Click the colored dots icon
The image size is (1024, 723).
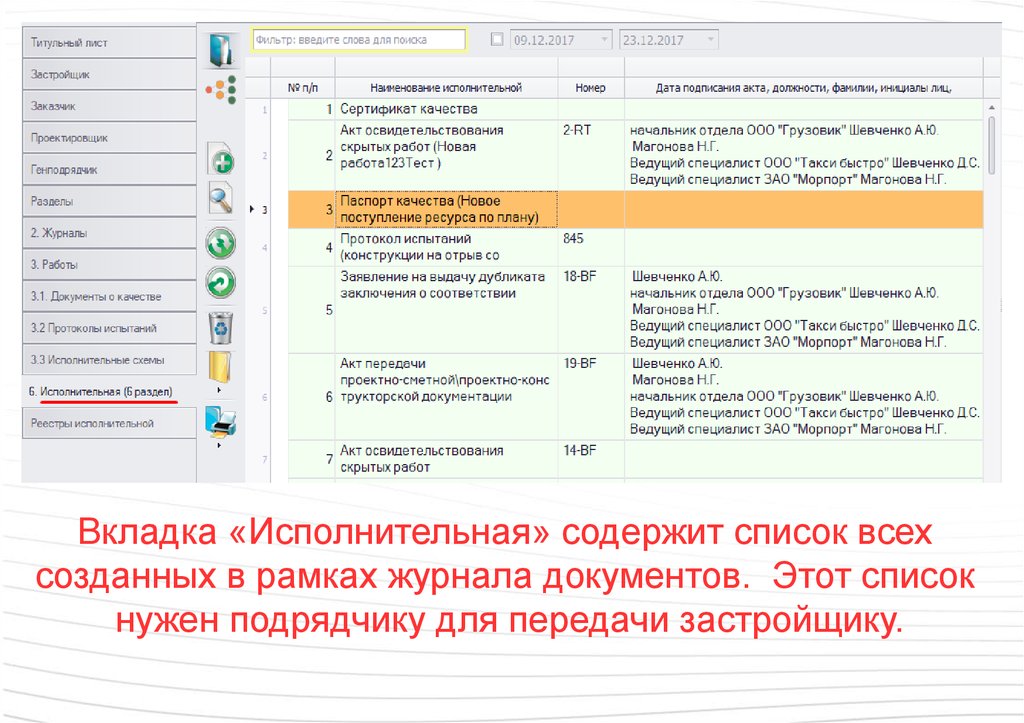(220, 88)
